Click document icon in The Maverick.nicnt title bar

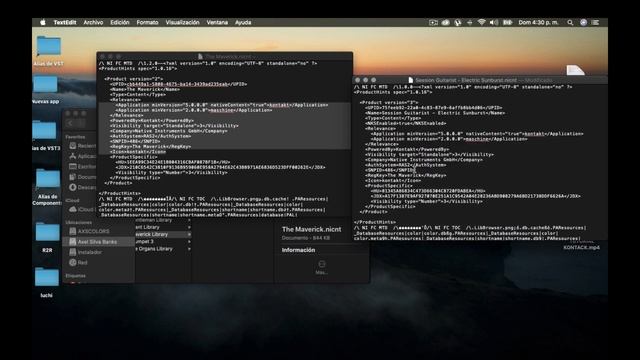click(x=200, y=56)
